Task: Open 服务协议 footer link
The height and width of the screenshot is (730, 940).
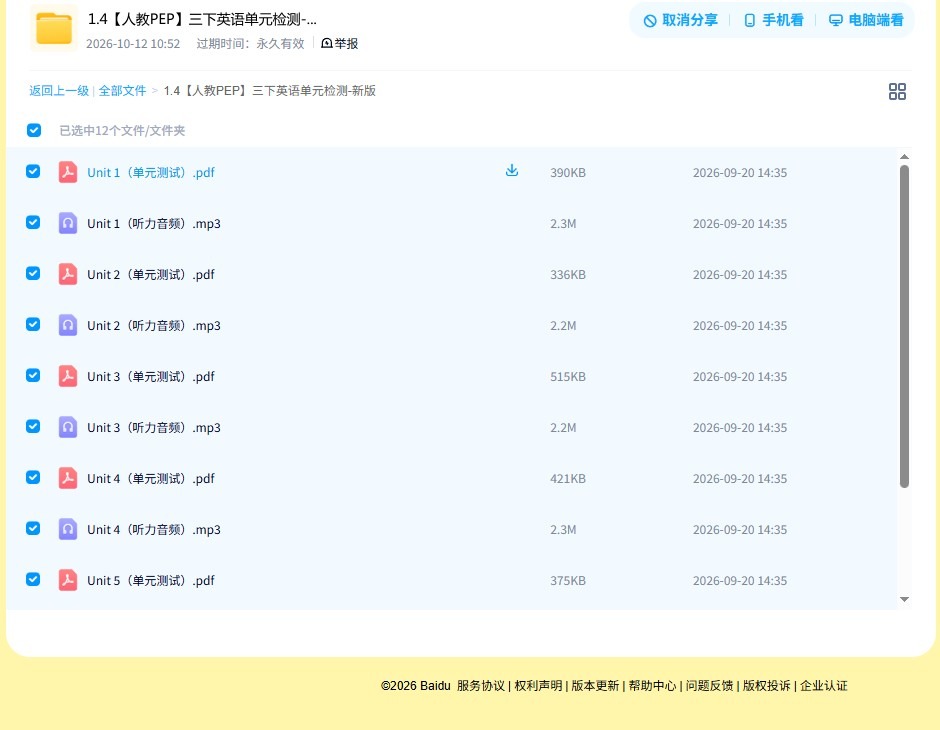Action: (481, 686)
